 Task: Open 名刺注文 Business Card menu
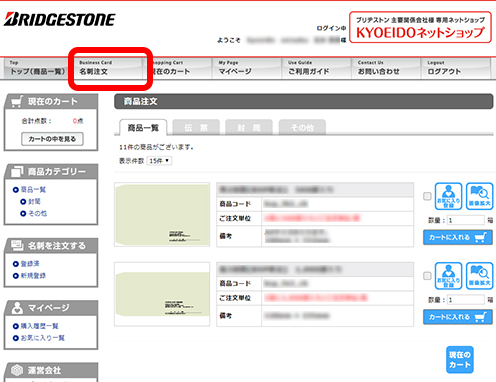click(108, 68)
